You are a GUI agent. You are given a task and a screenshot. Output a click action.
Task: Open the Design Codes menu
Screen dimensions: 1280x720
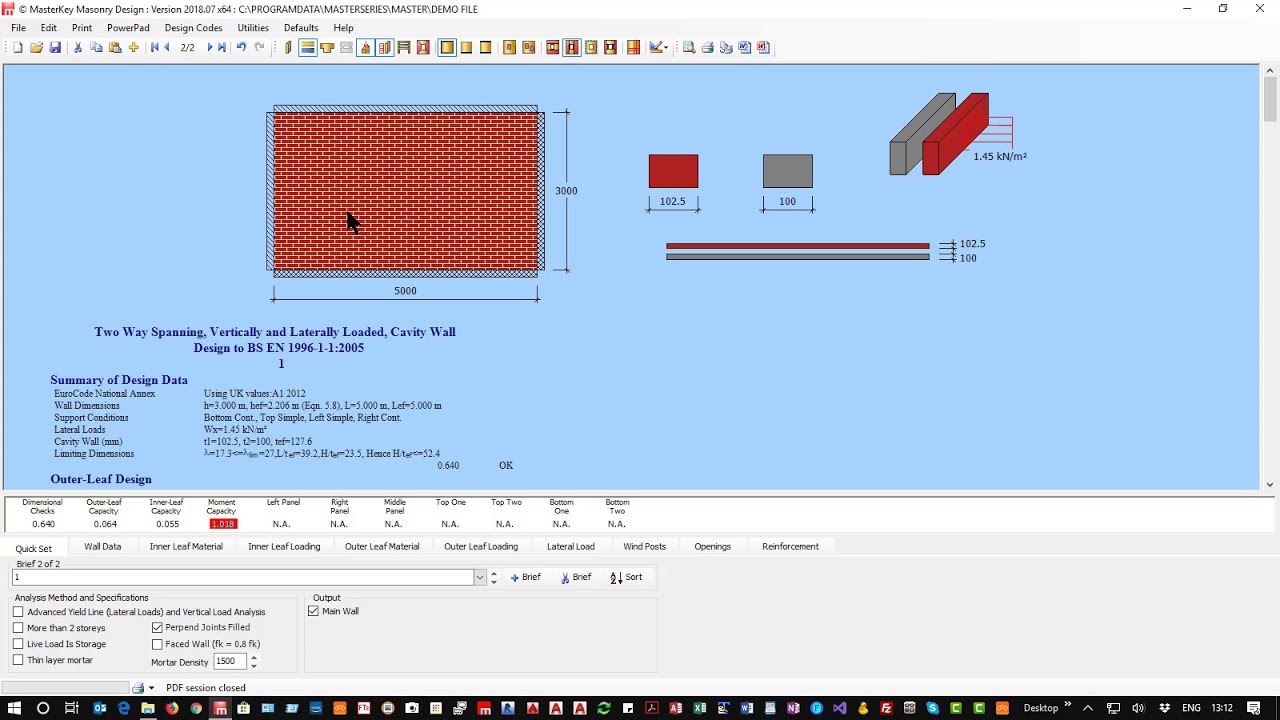193,28
